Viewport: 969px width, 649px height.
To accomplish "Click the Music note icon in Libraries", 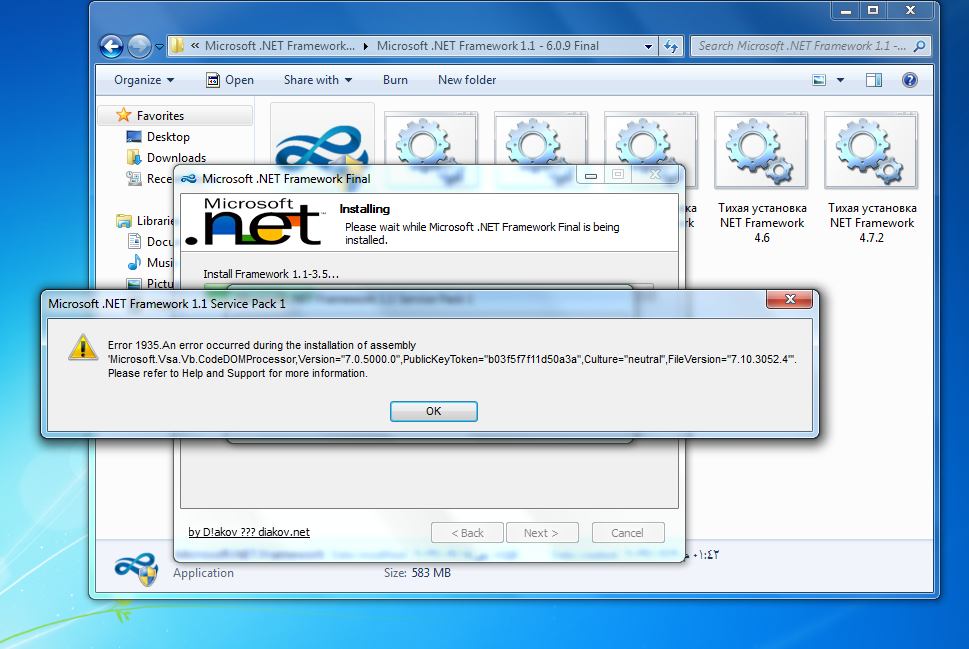I will (134, 263).
